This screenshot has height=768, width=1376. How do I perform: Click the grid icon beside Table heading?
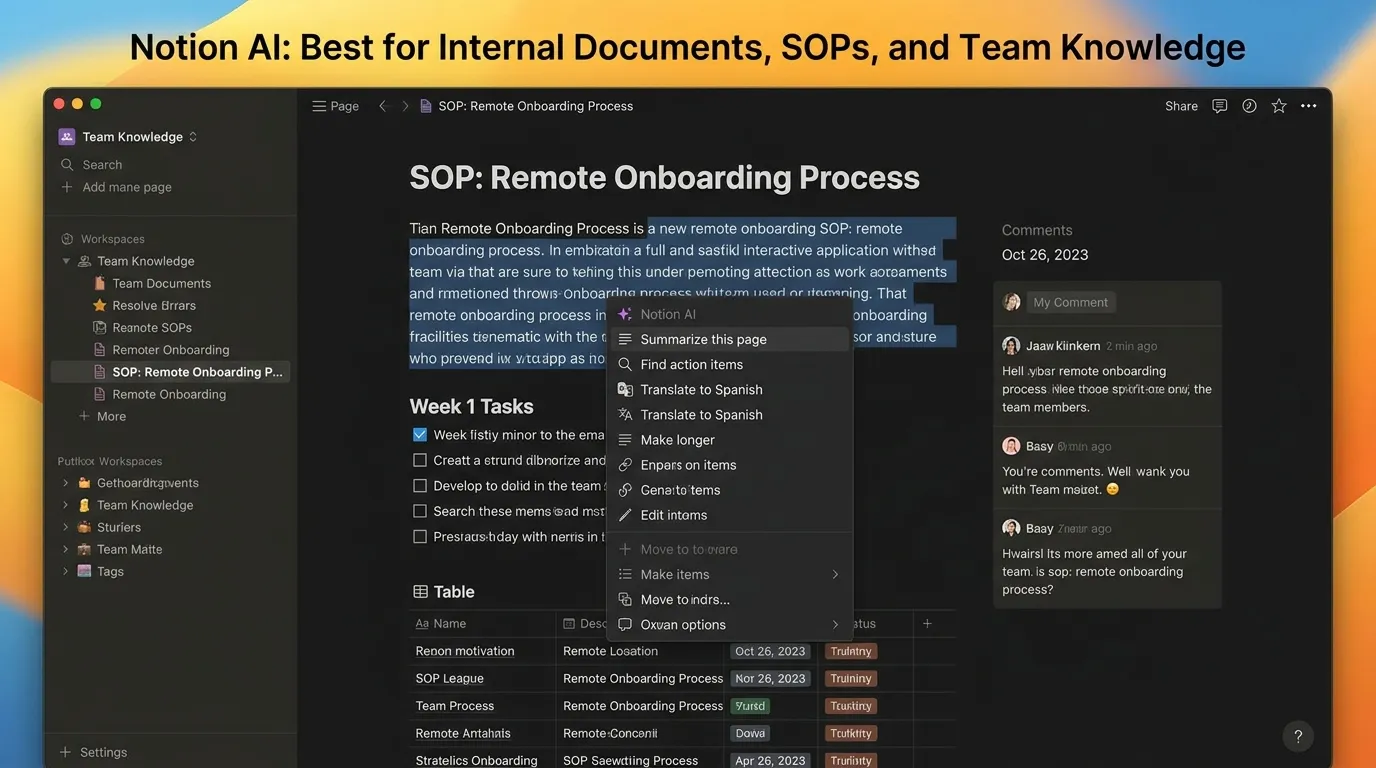click(x=421, y=592)
